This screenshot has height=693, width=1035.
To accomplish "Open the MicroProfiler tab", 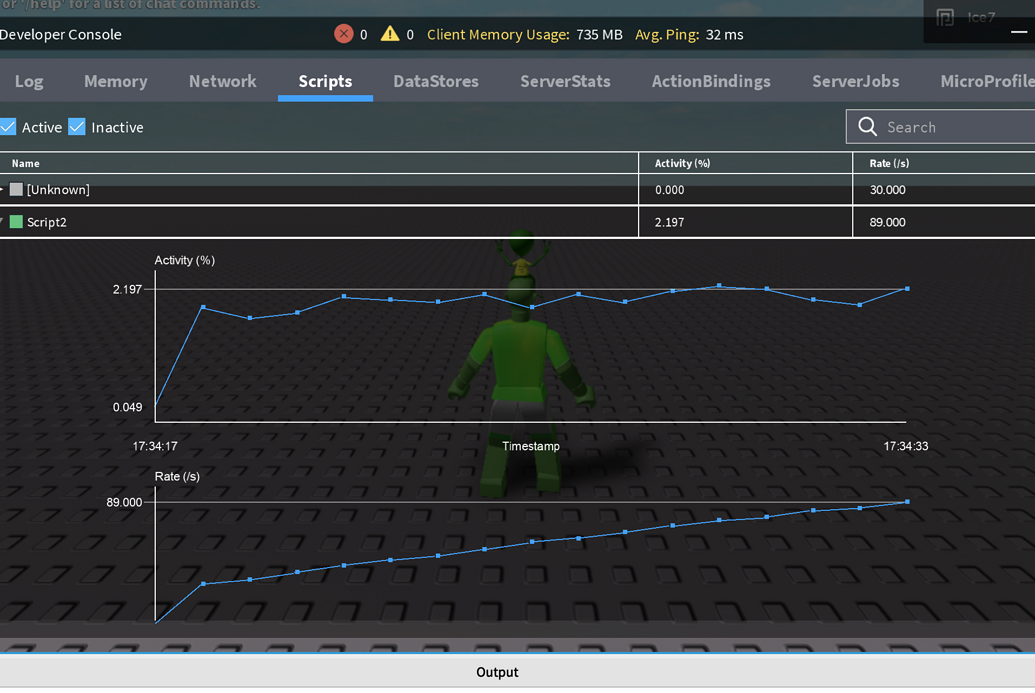I will pos(987,81).
